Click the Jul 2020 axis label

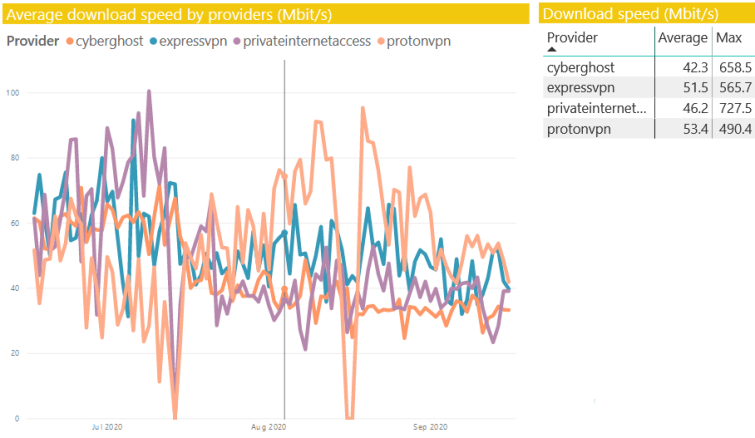106,427
